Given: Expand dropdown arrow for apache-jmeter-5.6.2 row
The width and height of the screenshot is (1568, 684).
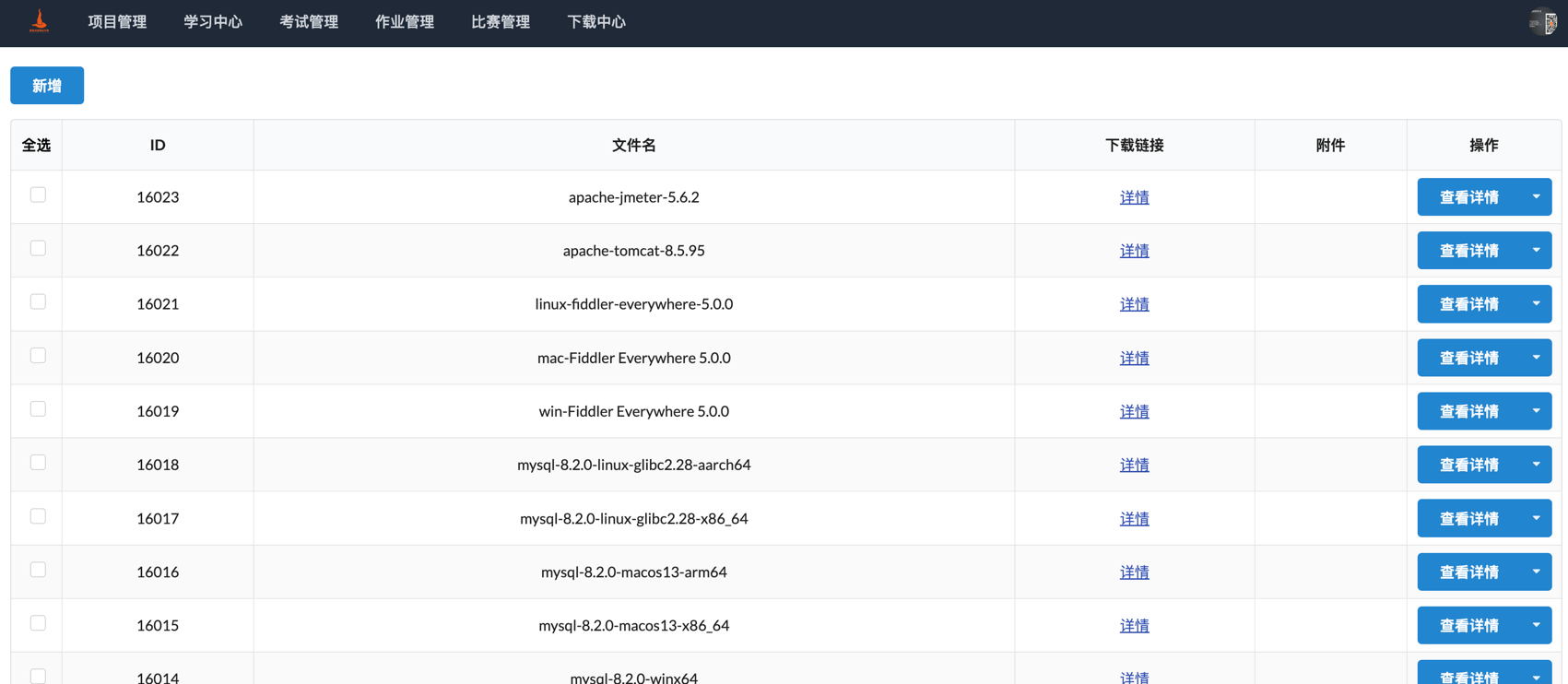Looking at the screenshot, I should tap(1536, 197).
